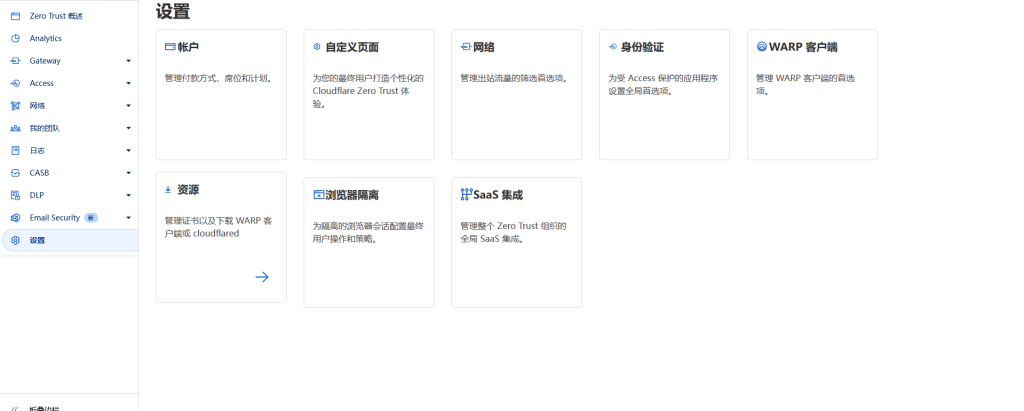Screen dimensions: 1024x411
Task: Click the collapse sidebar double-chevron icon
Action: 16,409
